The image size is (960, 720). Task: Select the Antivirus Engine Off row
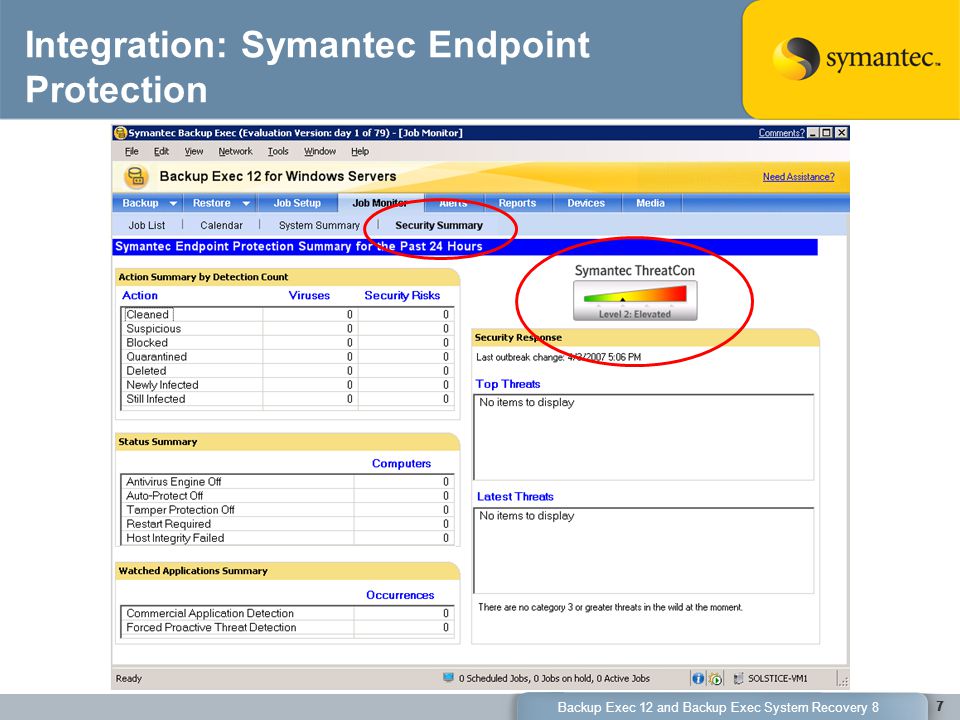(287, 482)
